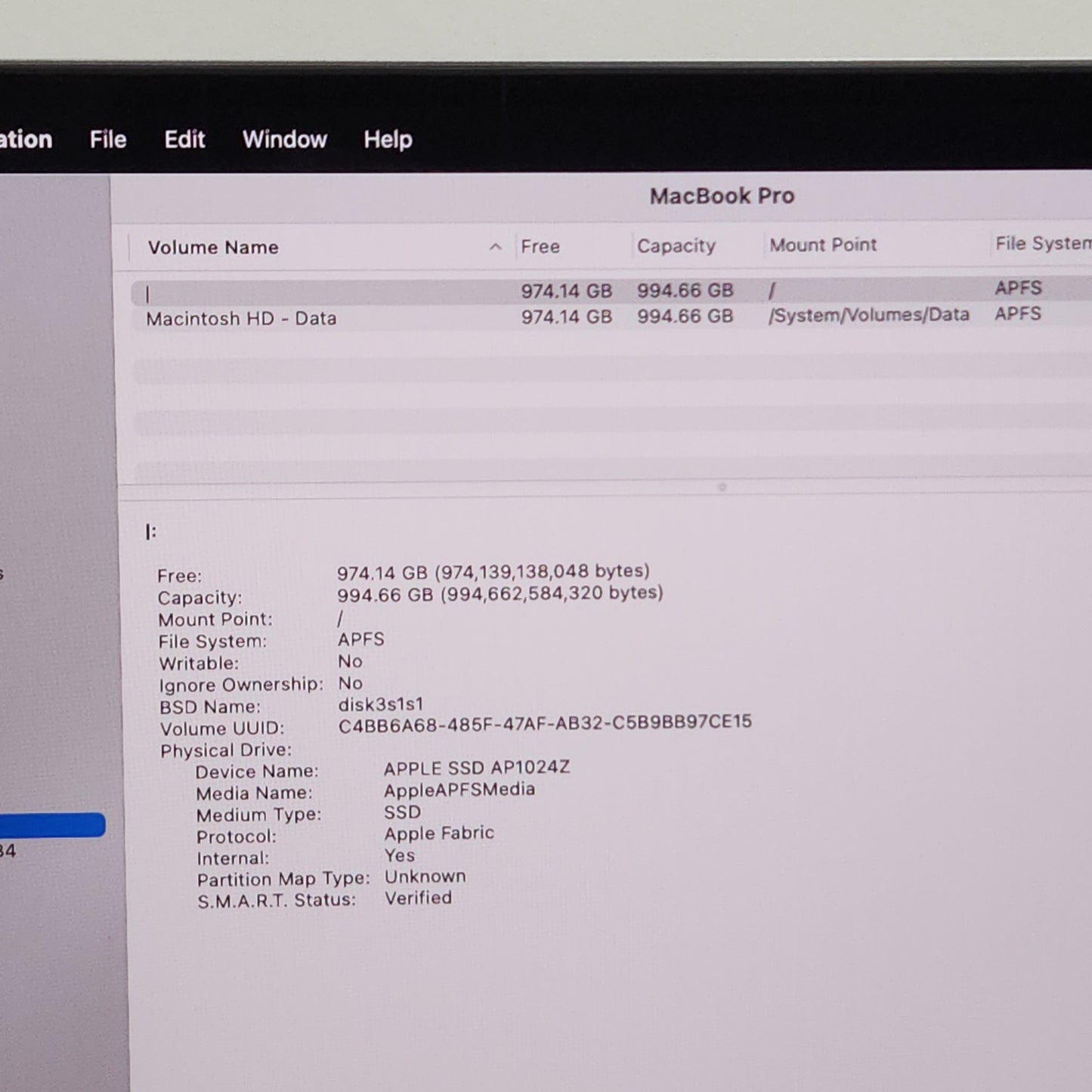Open the Help menu
Viewport: 1092px width, 1092px height.
[387, 139]
